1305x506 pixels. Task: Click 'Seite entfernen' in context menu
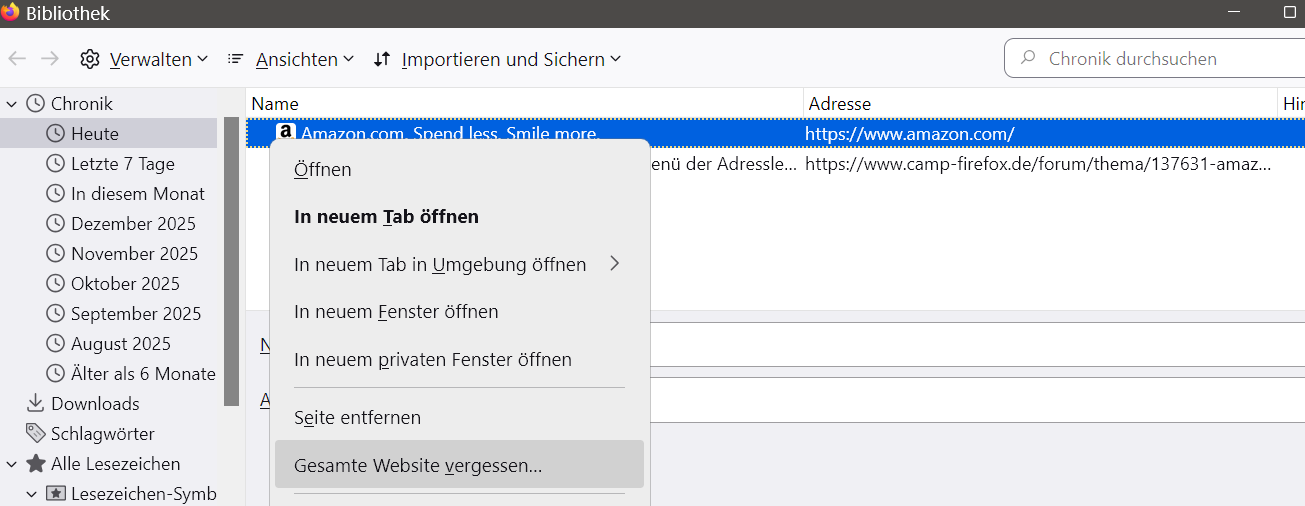tap(357, 417)
